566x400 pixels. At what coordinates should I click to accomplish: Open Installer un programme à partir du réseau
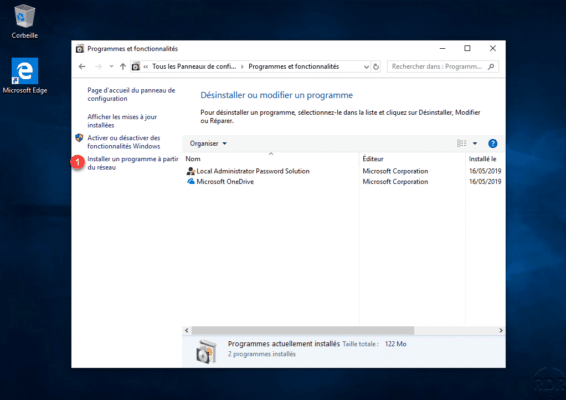(133, 163)
